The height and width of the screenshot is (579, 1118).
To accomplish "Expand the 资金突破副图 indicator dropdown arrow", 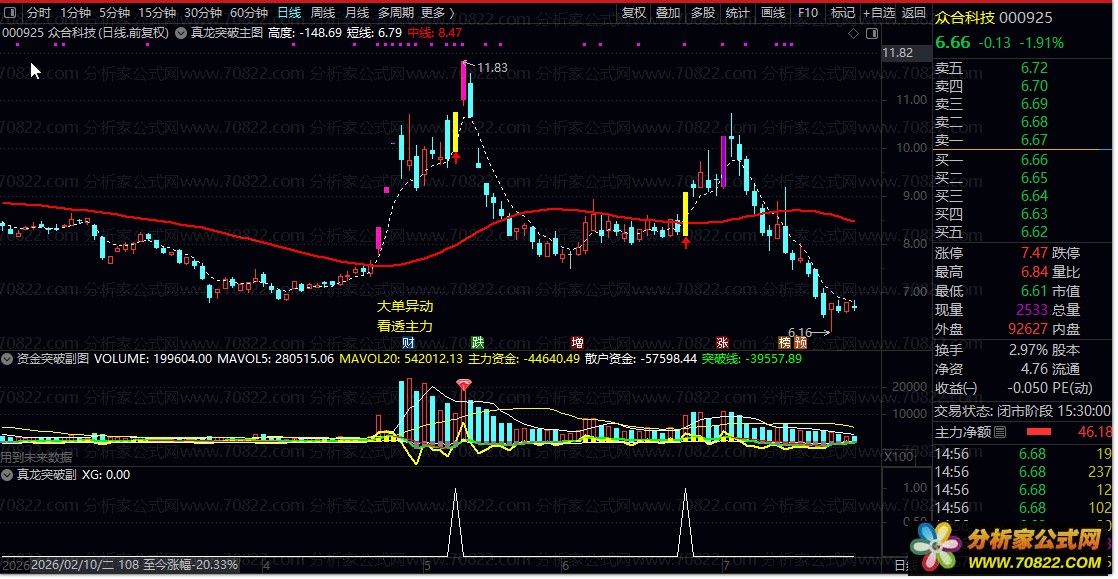I will [x=6, y=358].
